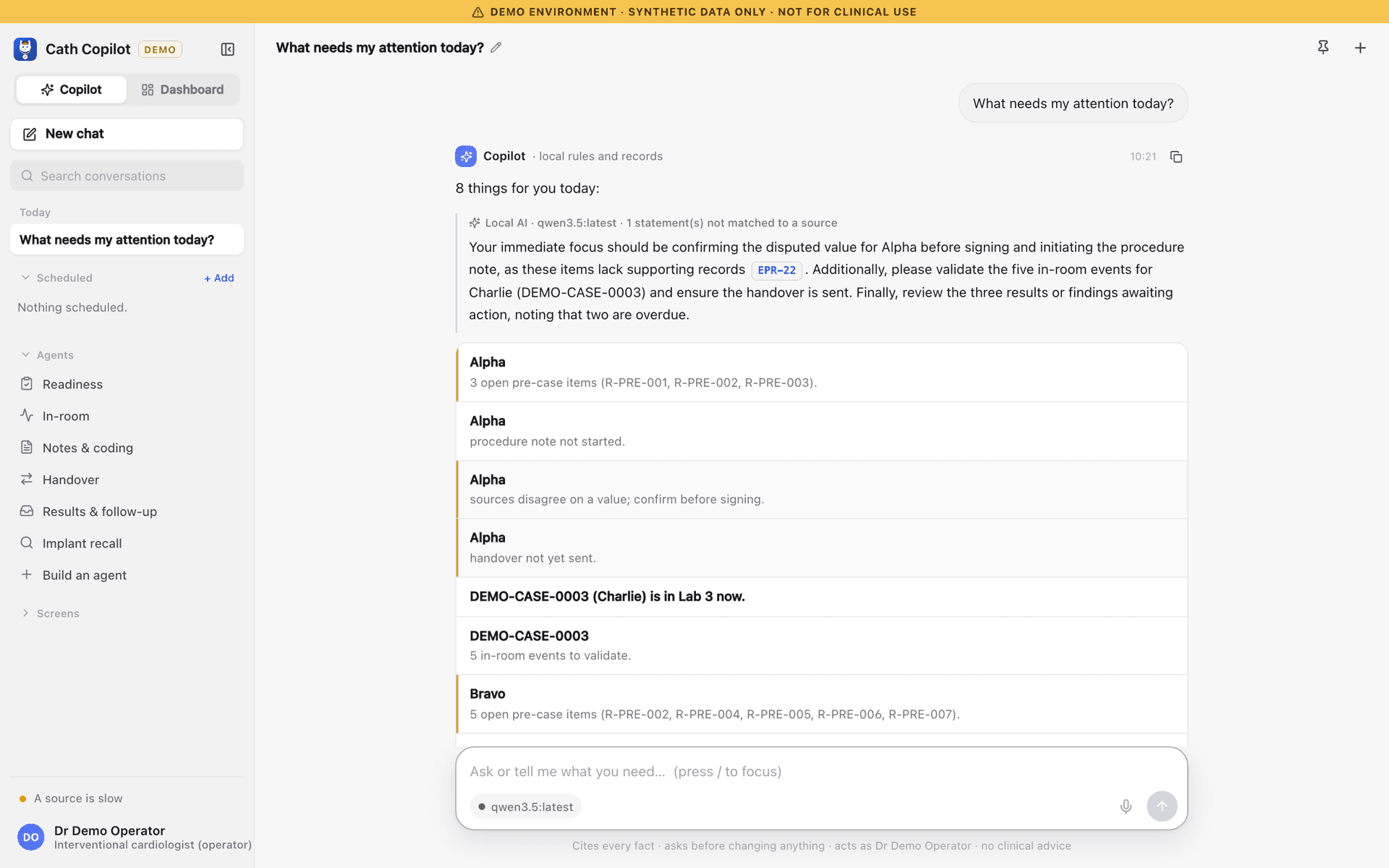
Task: Open 'What needs my attention today?' conversation
Action: pyautogui.click(x=127, y=239)
